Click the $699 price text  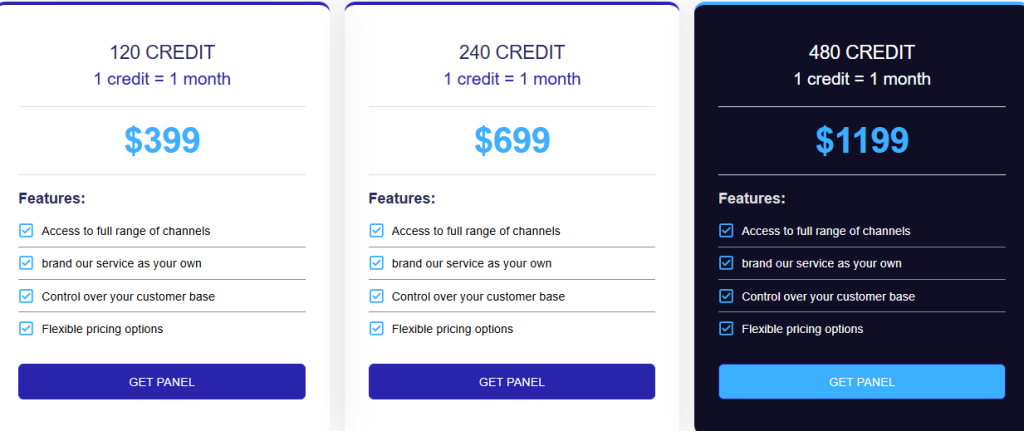(512, 141)
